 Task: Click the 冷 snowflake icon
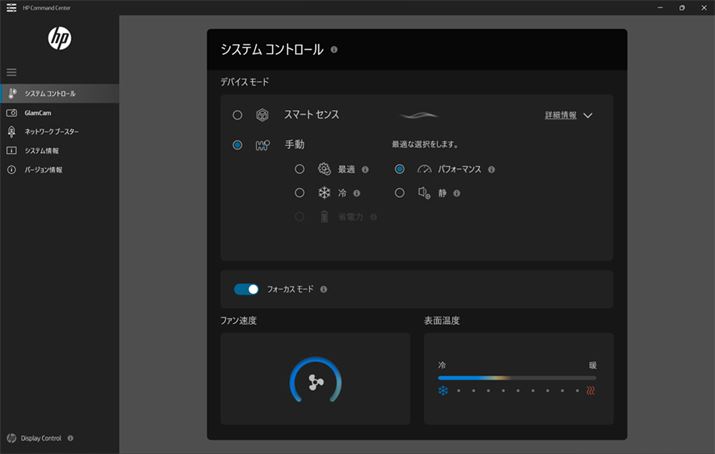click(x=324, y=193)
